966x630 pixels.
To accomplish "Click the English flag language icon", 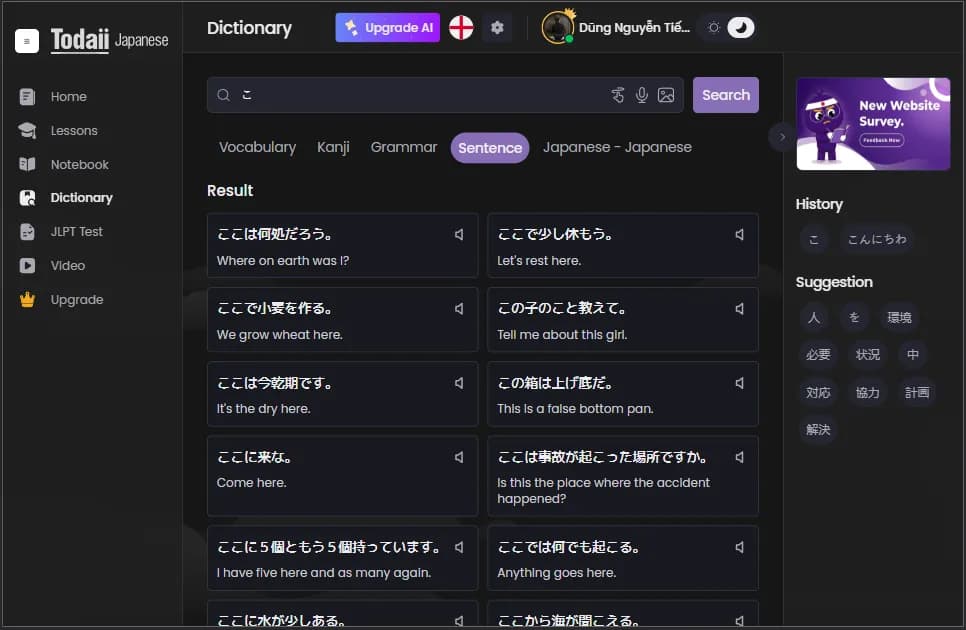I will pos(459,28).
